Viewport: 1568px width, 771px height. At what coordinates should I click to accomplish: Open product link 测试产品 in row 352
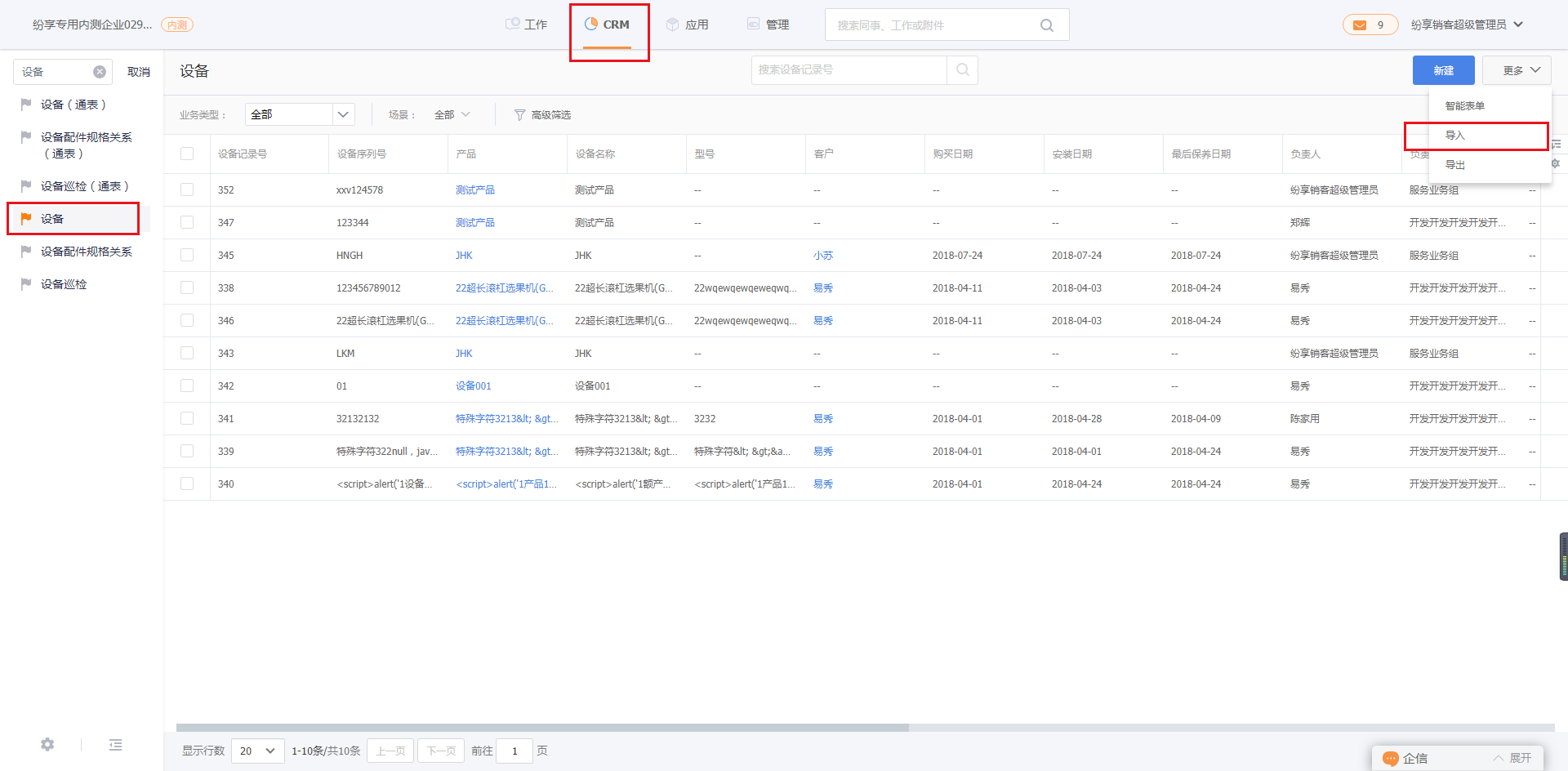tap(475, 190)
